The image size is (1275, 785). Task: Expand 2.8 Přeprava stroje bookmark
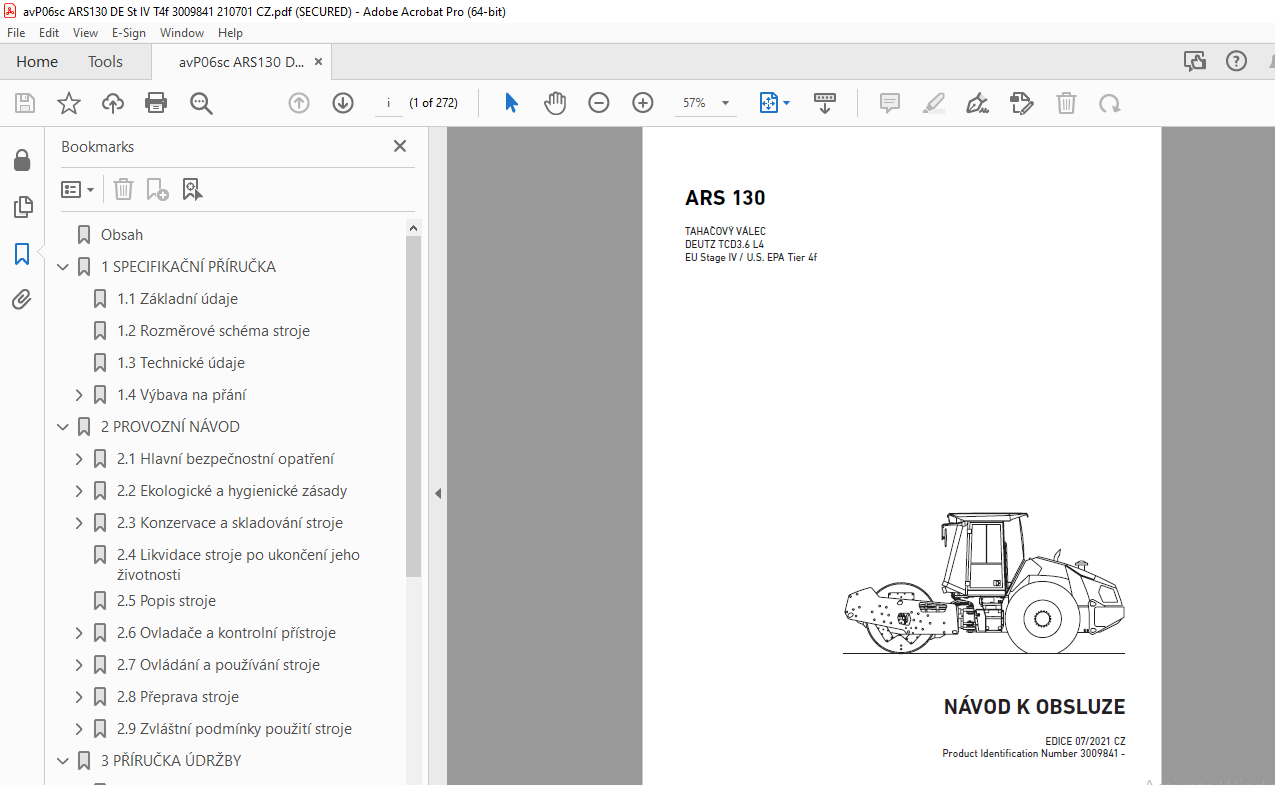coord(80,697)
